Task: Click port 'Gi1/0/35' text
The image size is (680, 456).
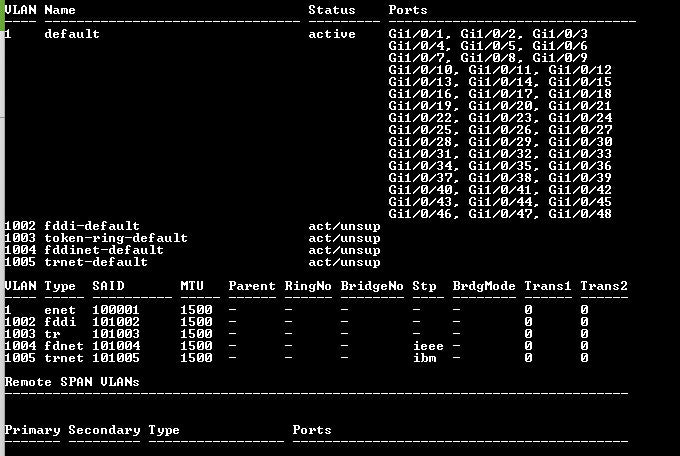Action: pyautogui.click(x=500, y=166)
